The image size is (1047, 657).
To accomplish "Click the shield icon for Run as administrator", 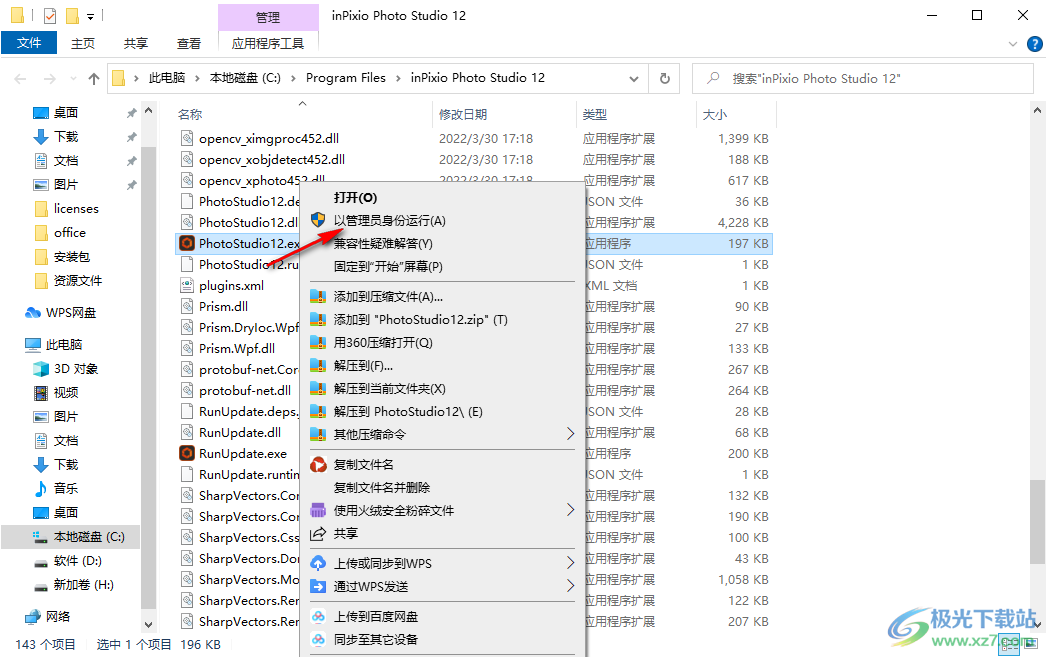I will tap(319, 220).
